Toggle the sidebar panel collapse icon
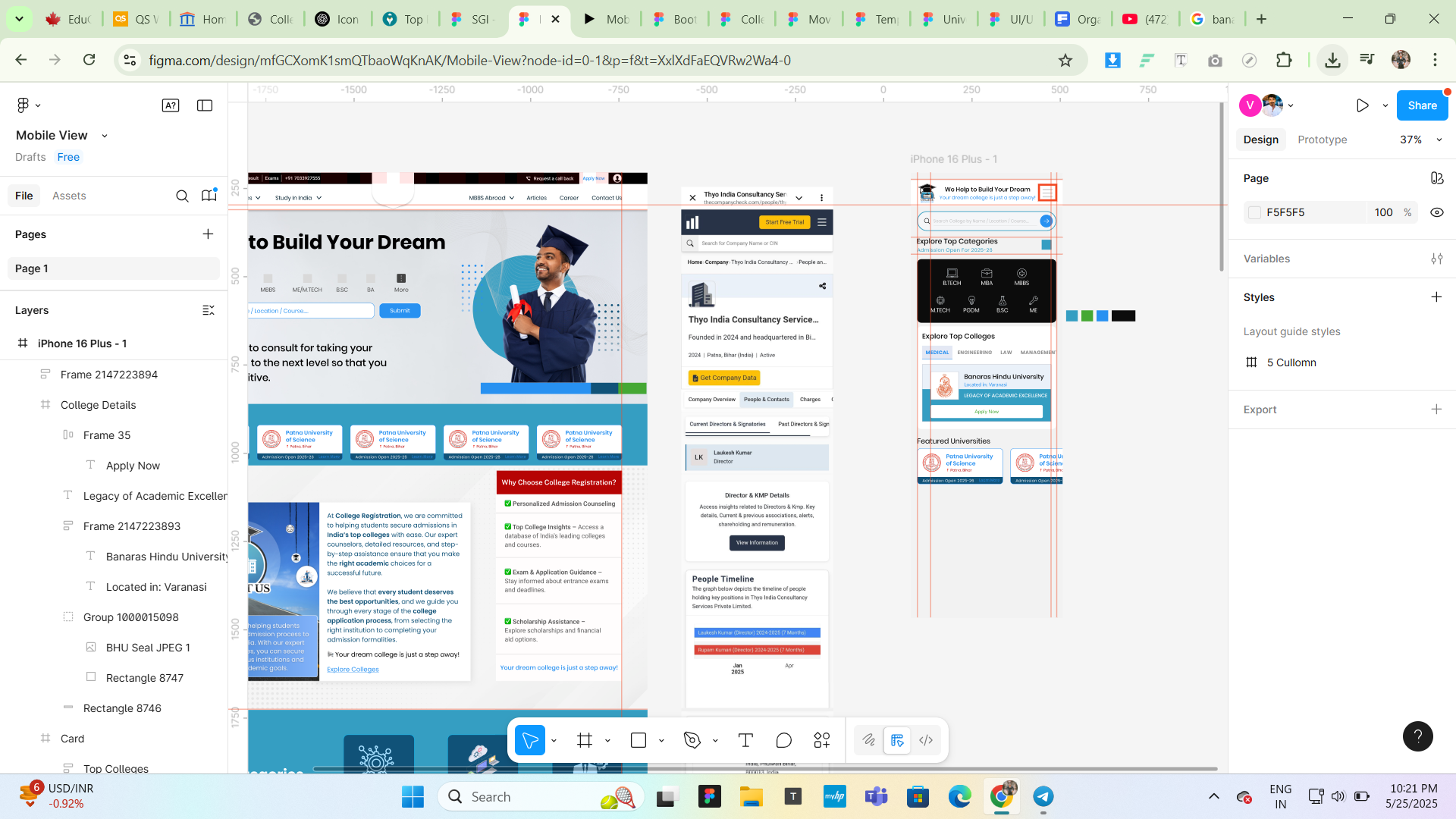Screen dimensions: 1456x819 [x=205, y=105]
